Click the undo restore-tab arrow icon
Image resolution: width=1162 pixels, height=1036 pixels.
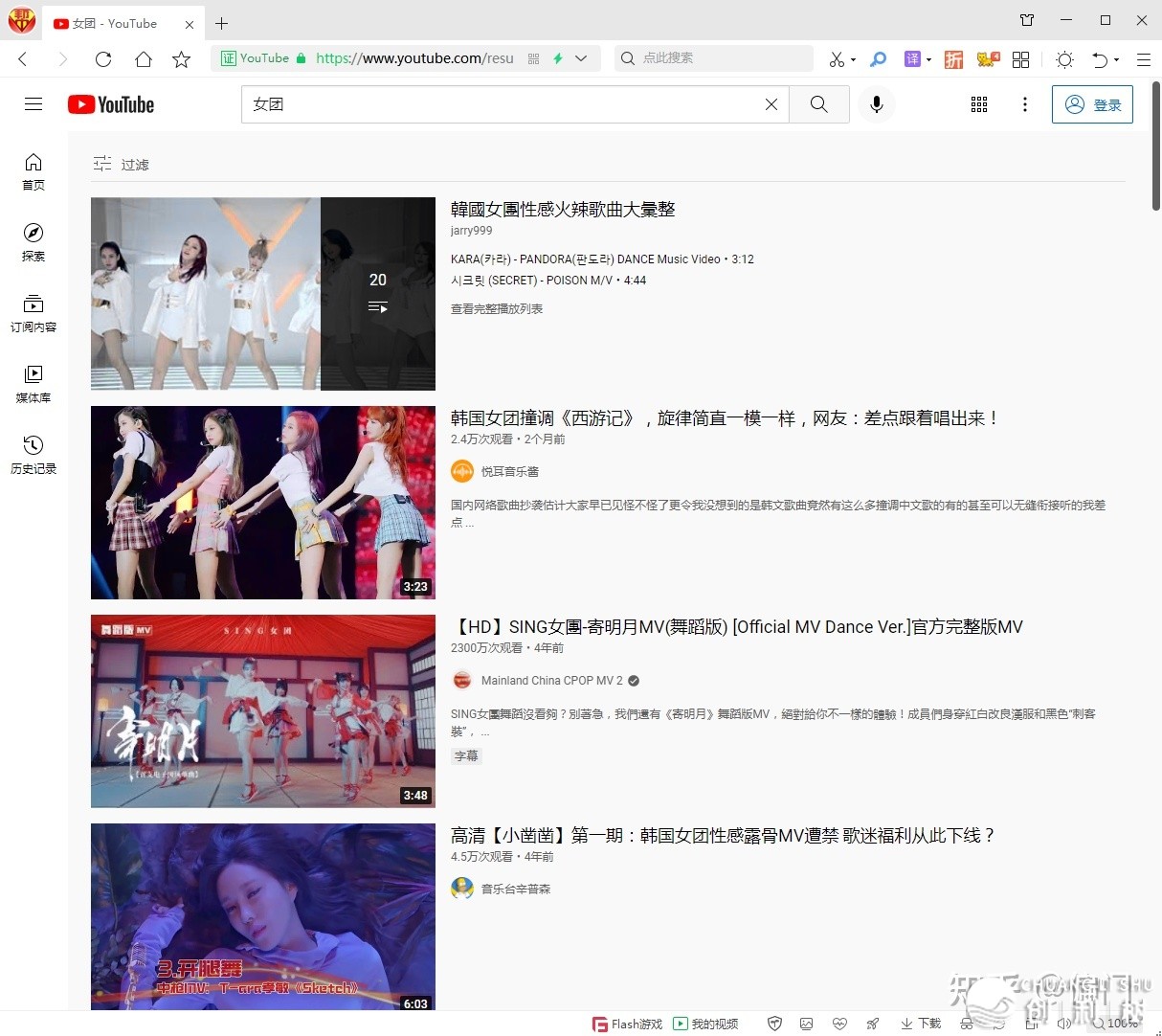point(1100,59)
